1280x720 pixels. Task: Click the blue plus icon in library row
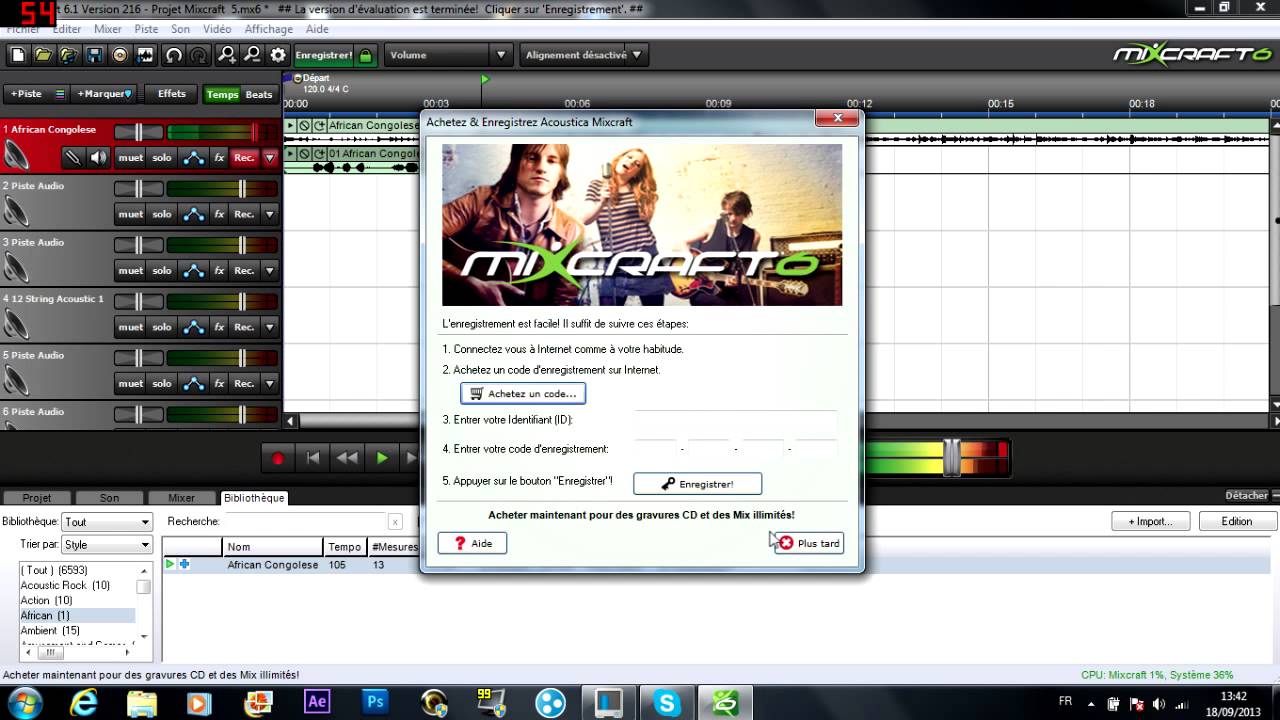point(184,564)
